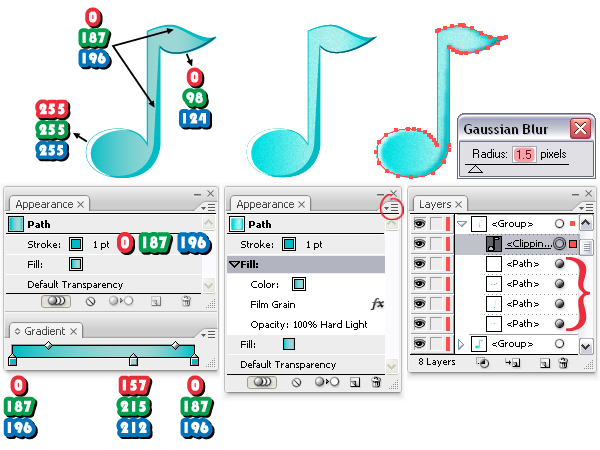Image resolution: width=600 pixels, height=450 pixels.
Task: Select the bottom Group layer name in Layers panel
Action: (512, 344)
